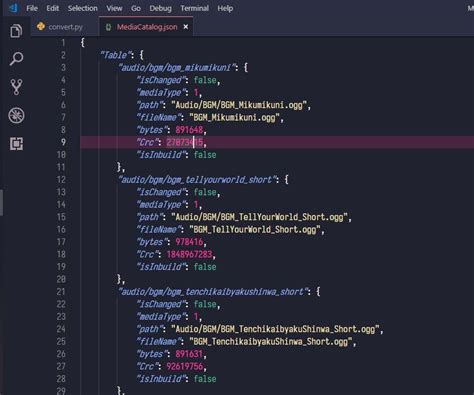The width and height of the screenshot is (474, 395).
Task: Switch to the convert.py tab
Action: point(65,27)
